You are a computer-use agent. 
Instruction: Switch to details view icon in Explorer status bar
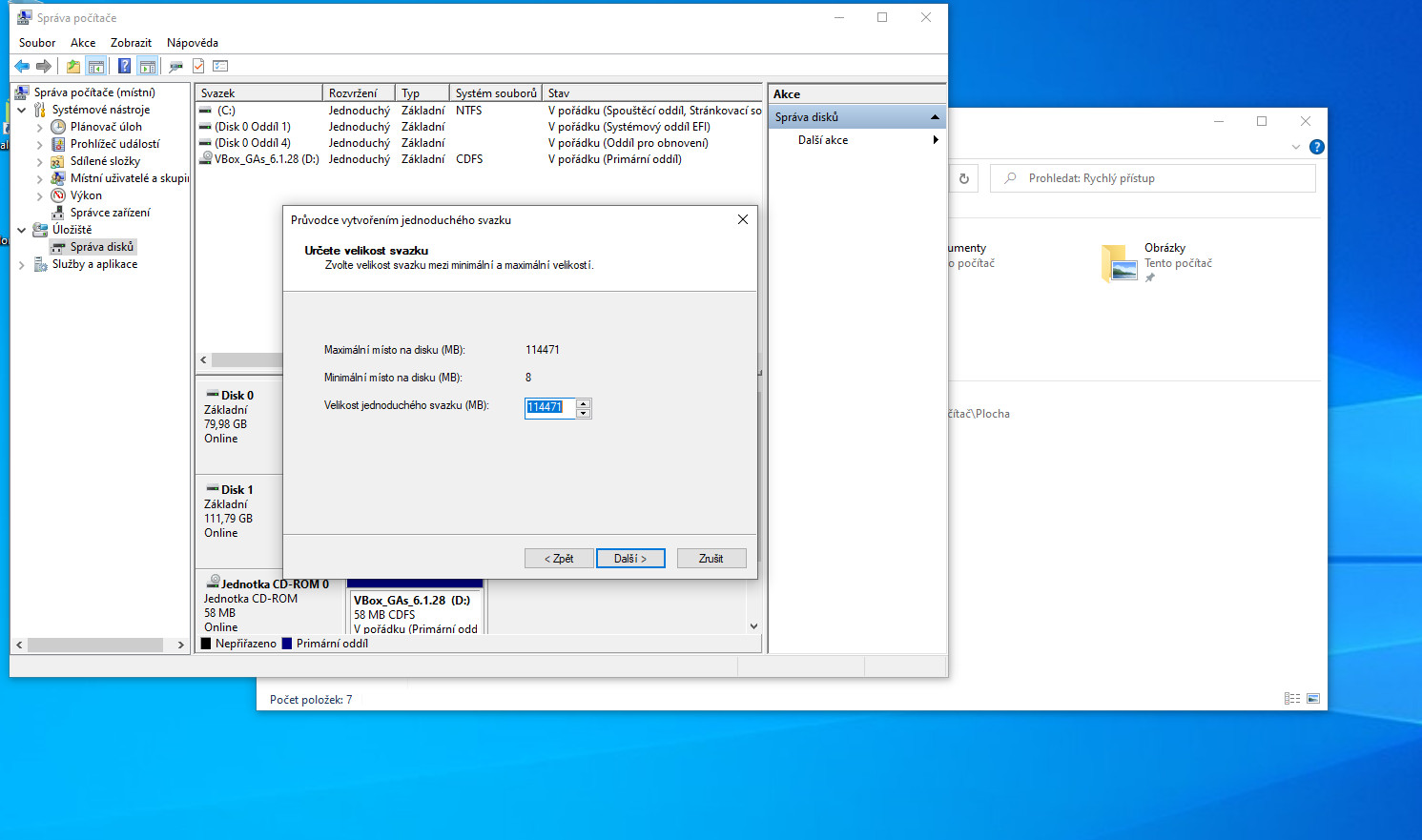pos(1292,699)
